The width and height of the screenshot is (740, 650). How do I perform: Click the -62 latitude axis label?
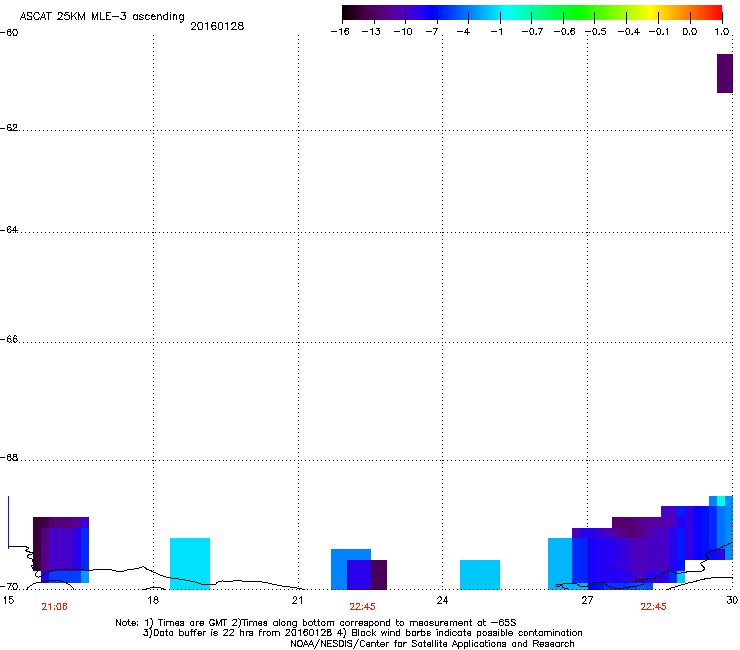point(9,128)
